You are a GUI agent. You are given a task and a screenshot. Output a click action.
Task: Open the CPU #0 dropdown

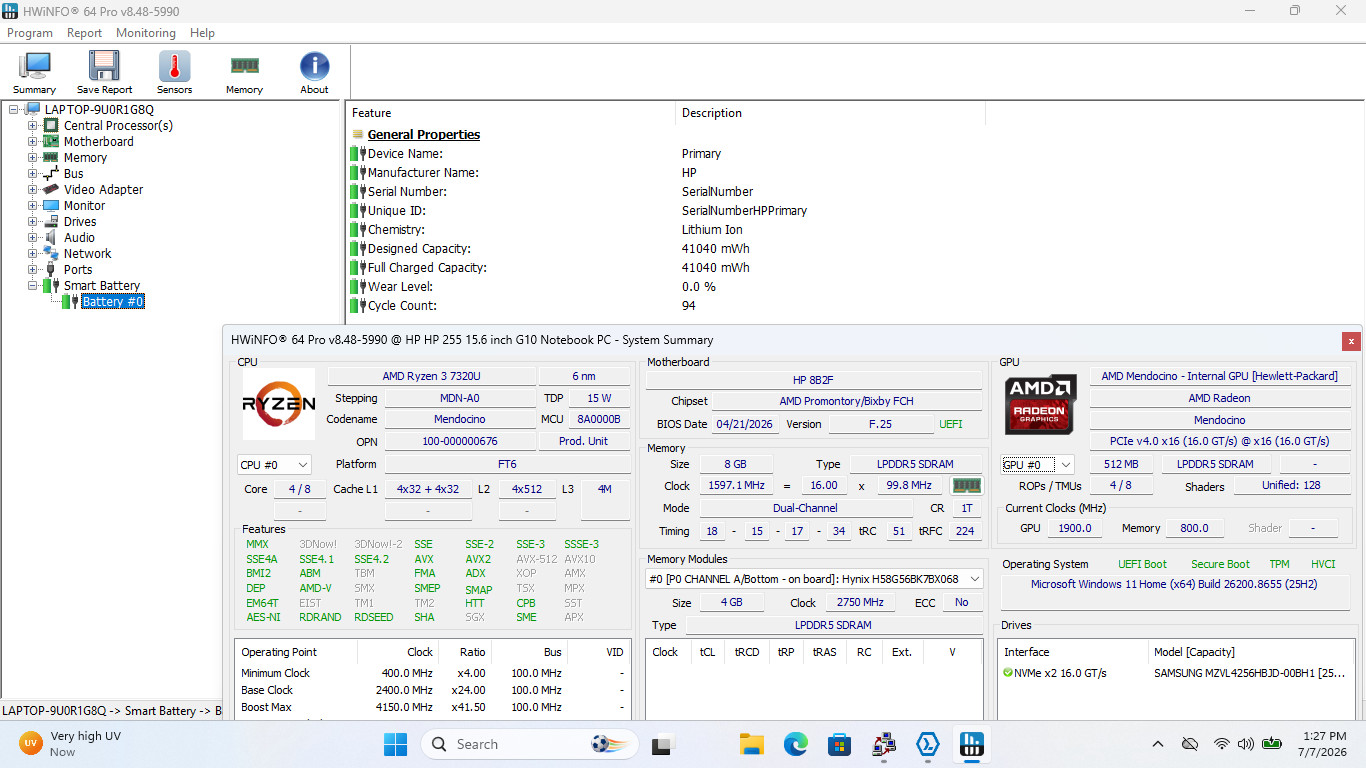(x=274, y=464)
